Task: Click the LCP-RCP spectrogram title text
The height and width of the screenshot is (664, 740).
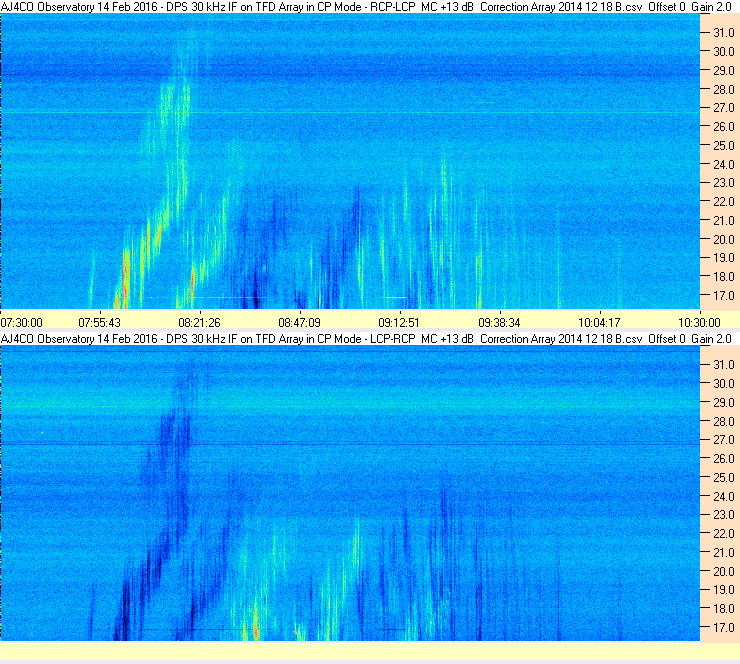Action: (x=366, y=339)
